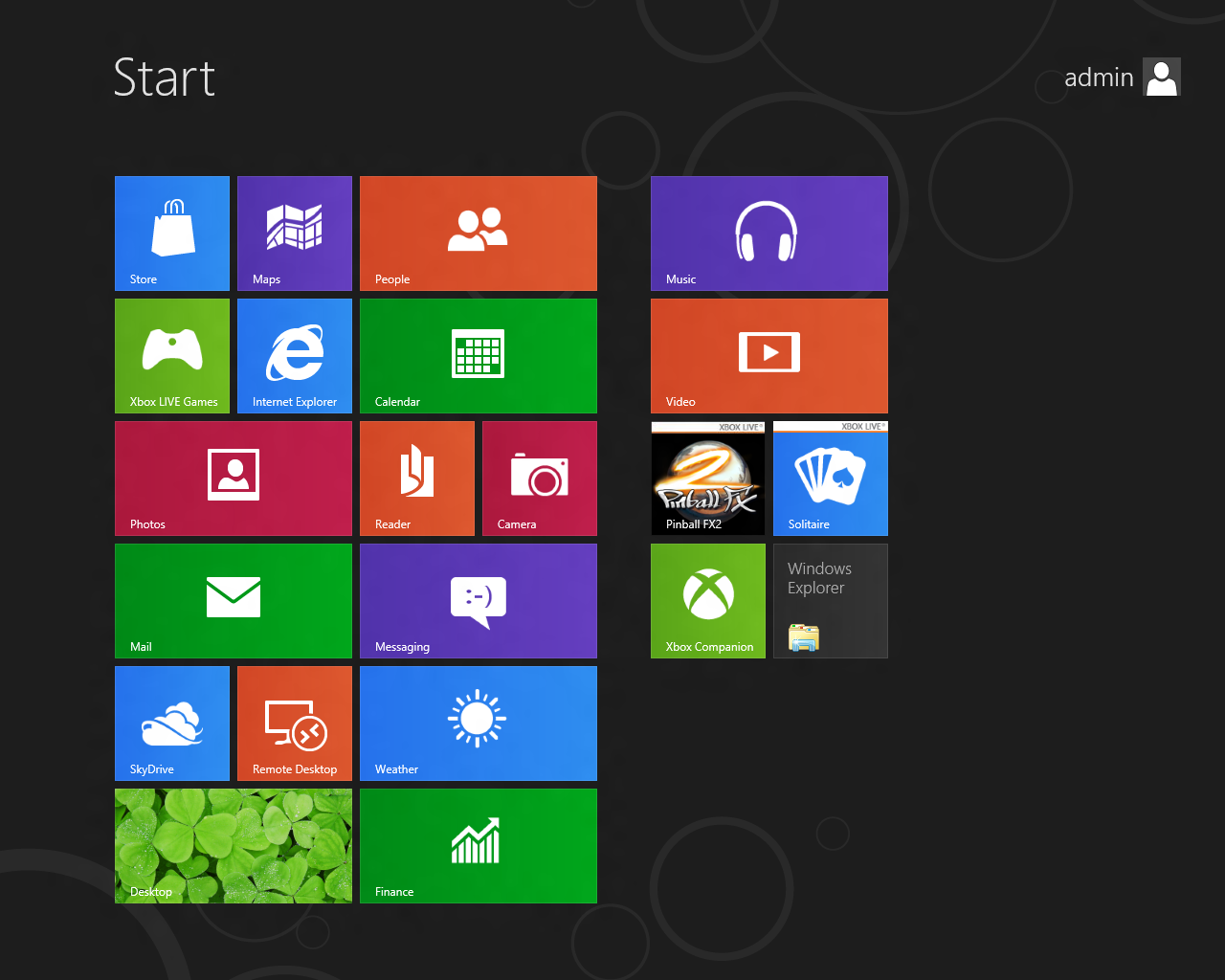Open Xbox Companion tile
This screenshot has width=1225, height=980.
coord(708,601)
